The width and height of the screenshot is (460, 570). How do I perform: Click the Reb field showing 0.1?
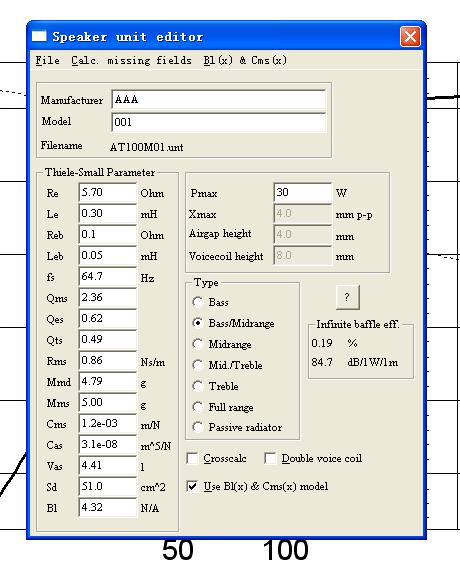click(108, 234)
